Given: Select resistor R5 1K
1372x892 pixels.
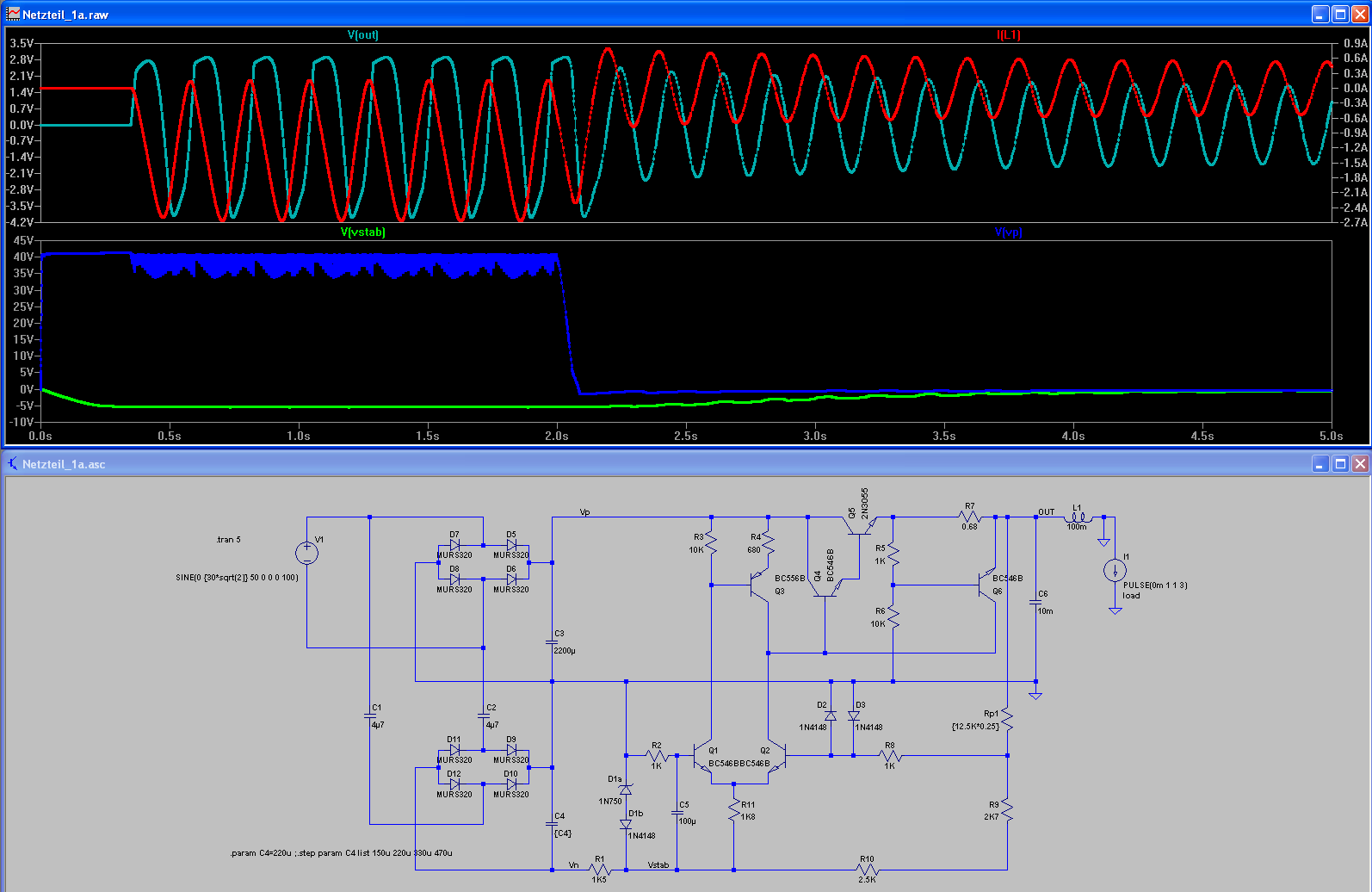Looking at the screenshot, I should 893,554.
